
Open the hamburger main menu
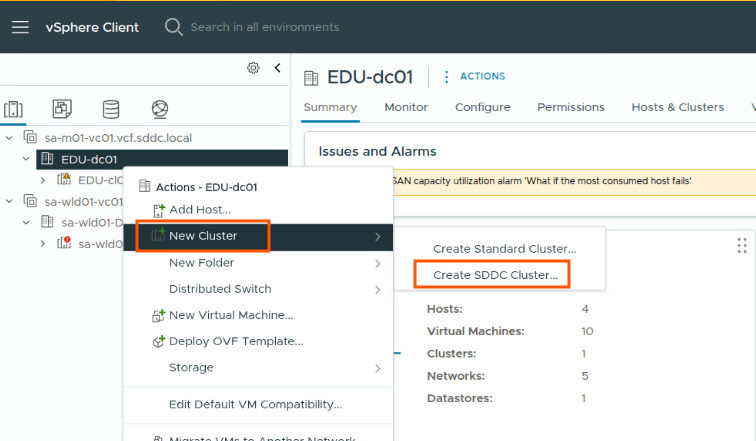[20, 27]
